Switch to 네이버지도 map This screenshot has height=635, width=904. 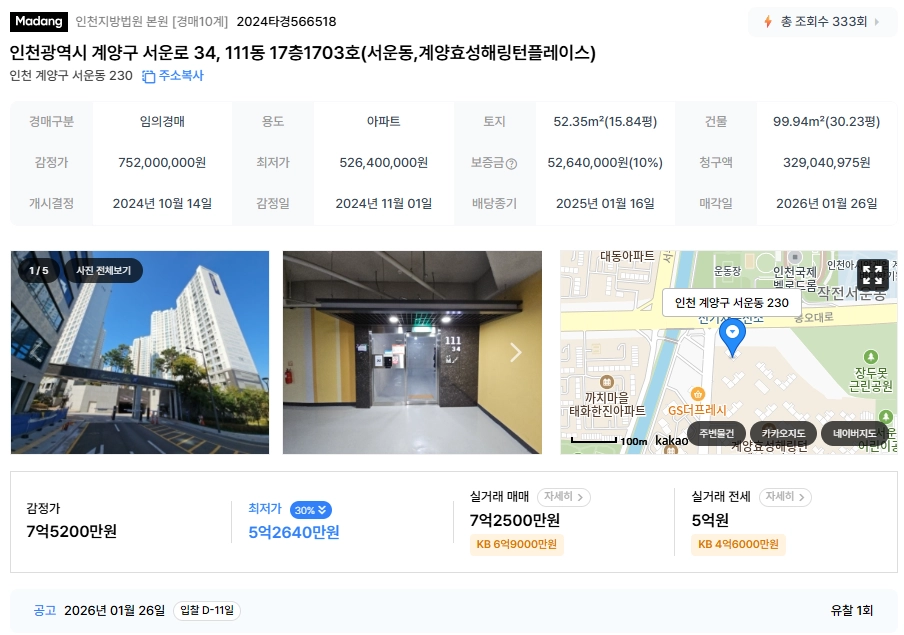[x=854, y=433]
